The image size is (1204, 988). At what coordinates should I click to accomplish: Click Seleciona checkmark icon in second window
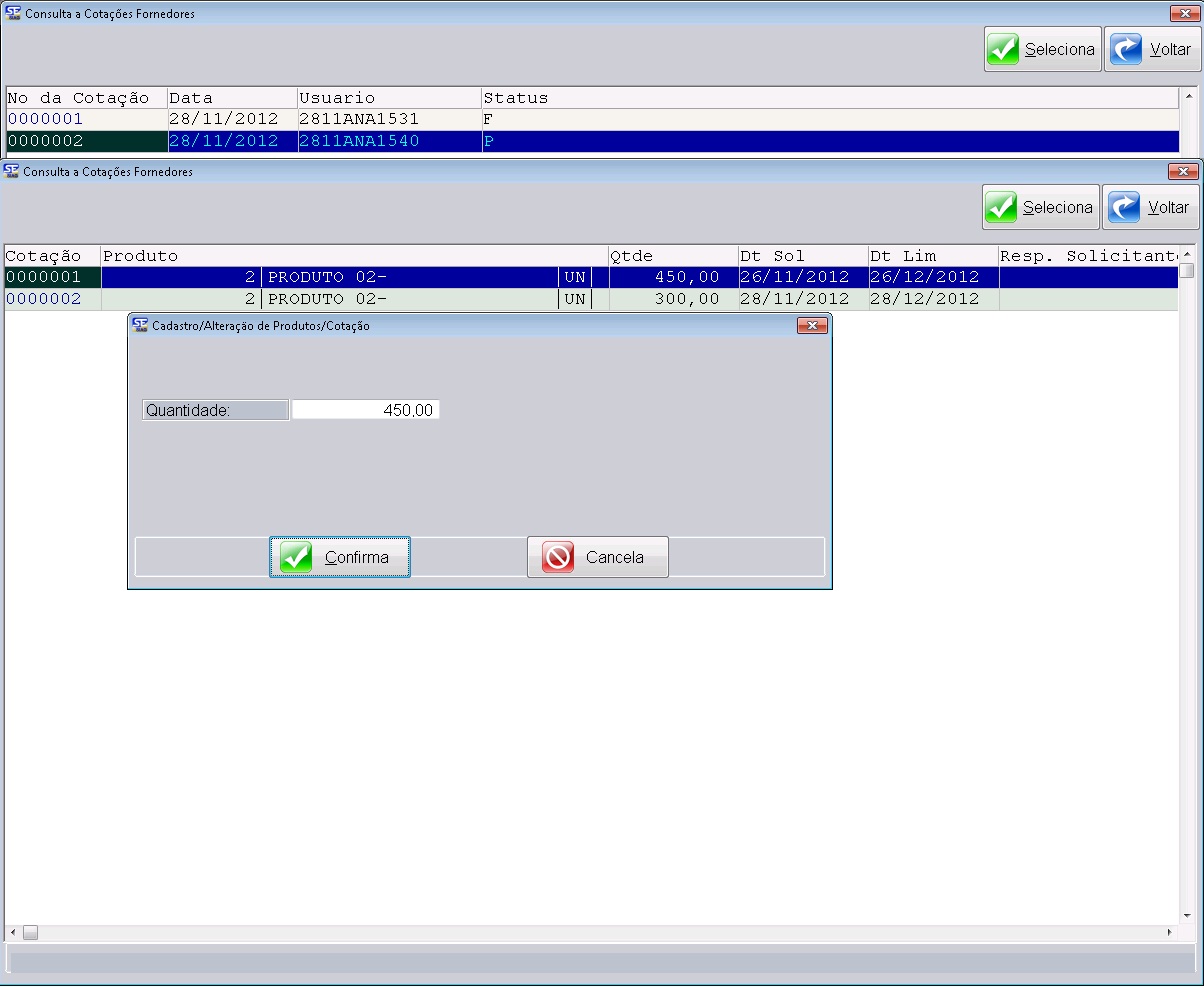1001,207
